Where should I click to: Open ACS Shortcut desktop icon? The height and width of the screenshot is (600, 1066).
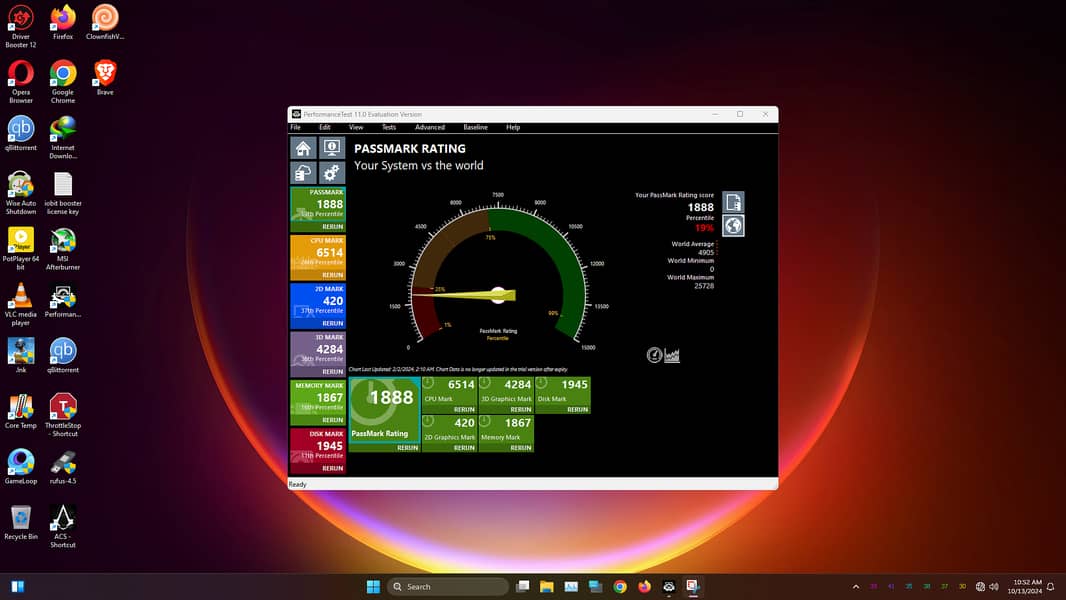pos(63,527)
